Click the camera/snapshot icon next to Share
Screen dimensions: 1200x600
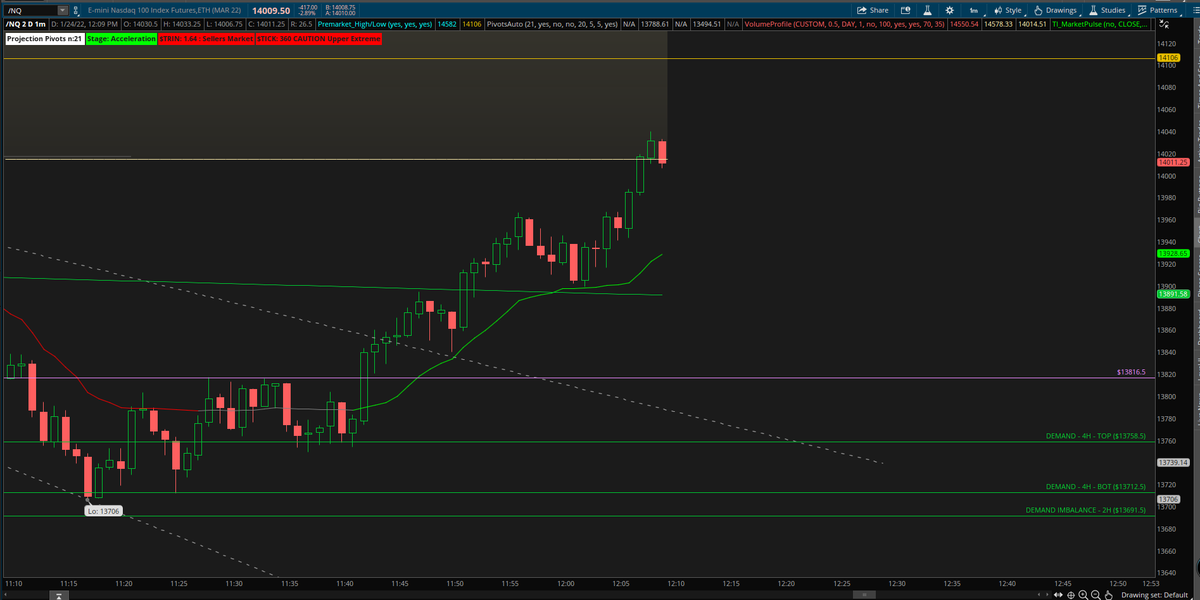point(905,10)
